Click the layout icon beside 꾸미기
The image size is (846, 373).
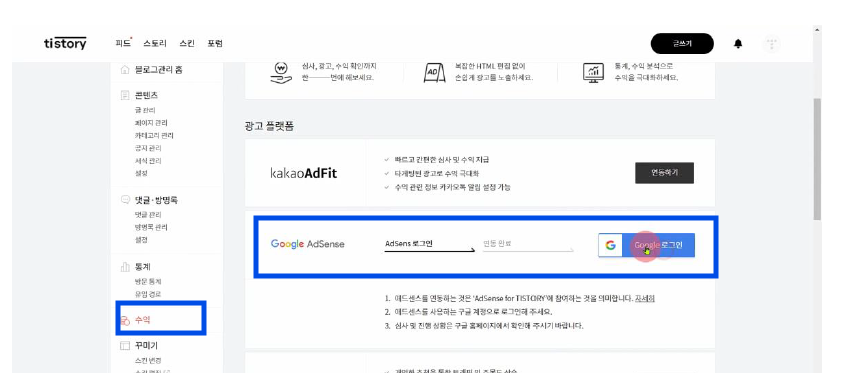pos(125,345)
